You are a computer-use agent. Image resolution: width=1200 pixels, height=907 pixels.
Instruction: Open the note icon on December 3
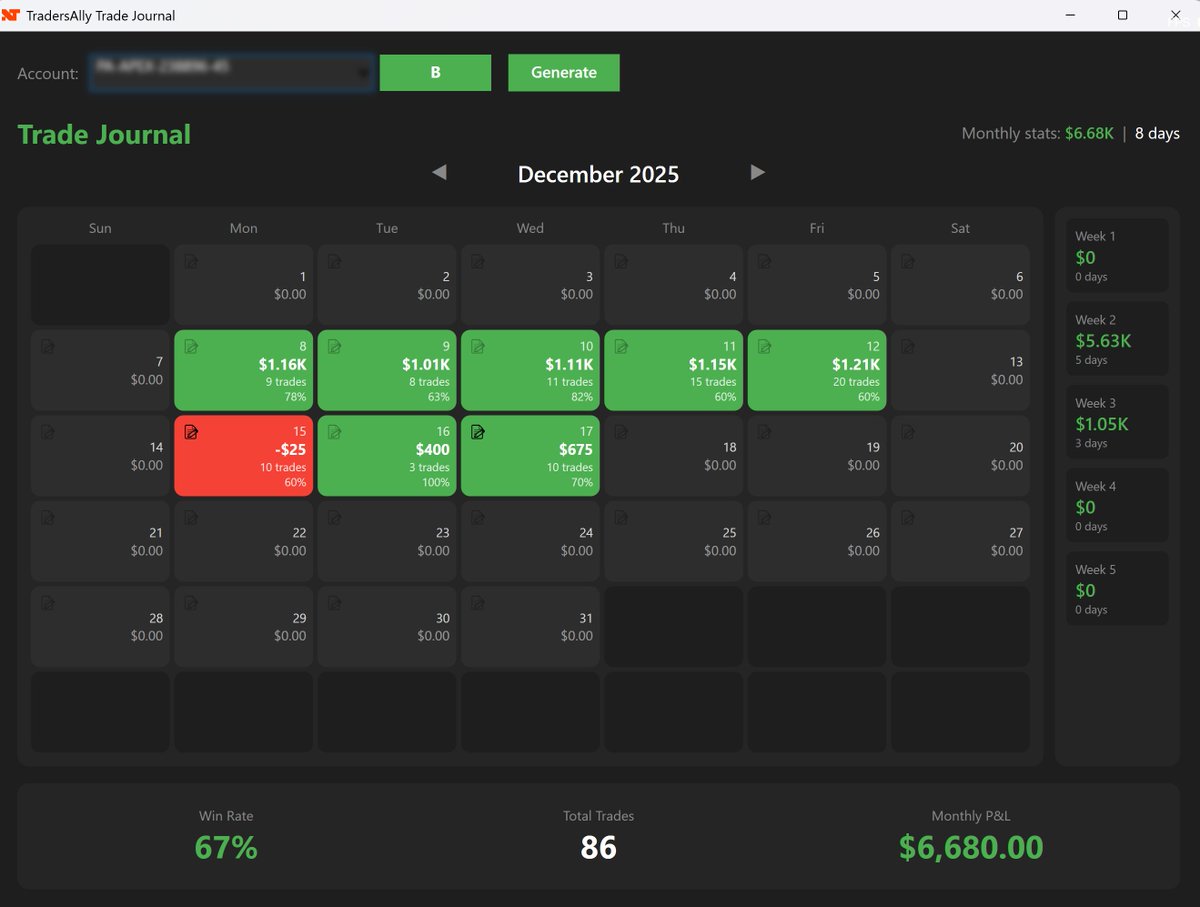[478, 262]
